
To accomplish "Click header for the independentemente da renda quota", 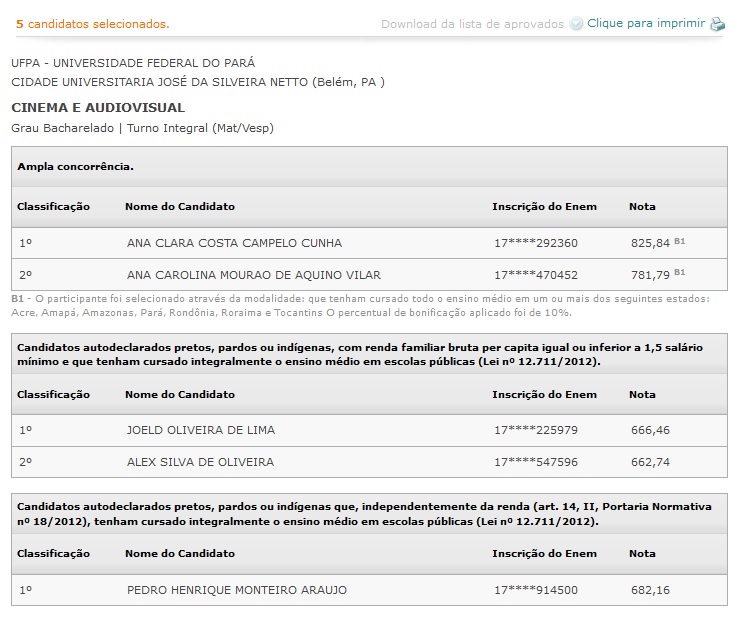I will [x=369, y=514].
